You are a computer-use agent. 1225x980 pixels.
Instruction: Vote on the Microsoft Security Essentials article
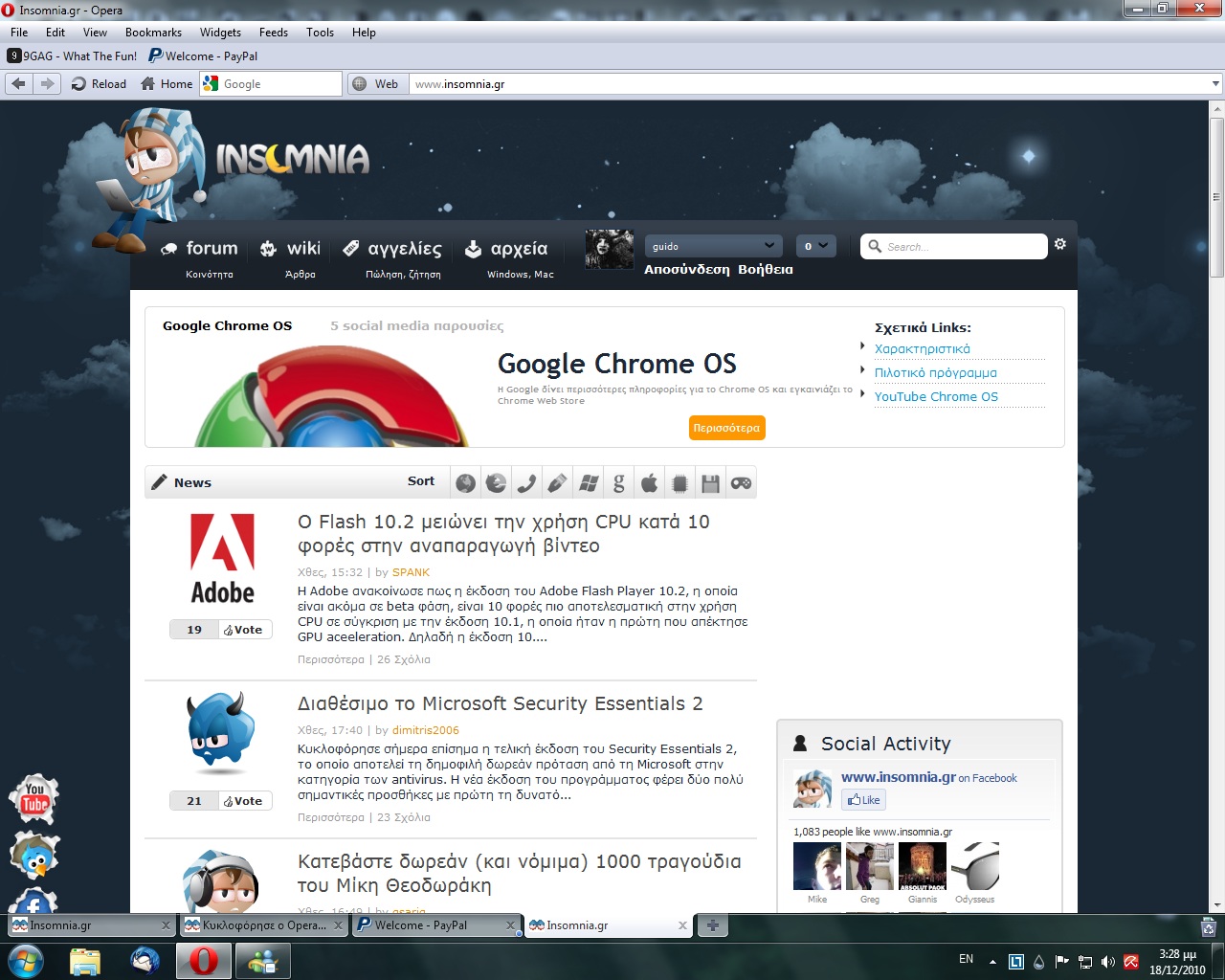coord(244,801)
